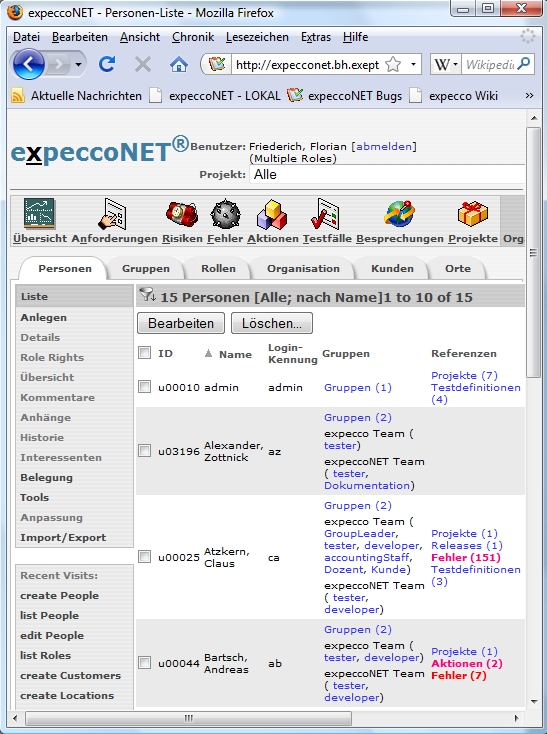547x734 pixels.
Task: Click the URL address field
Action: pyautogui.click(x=307, y=65)
